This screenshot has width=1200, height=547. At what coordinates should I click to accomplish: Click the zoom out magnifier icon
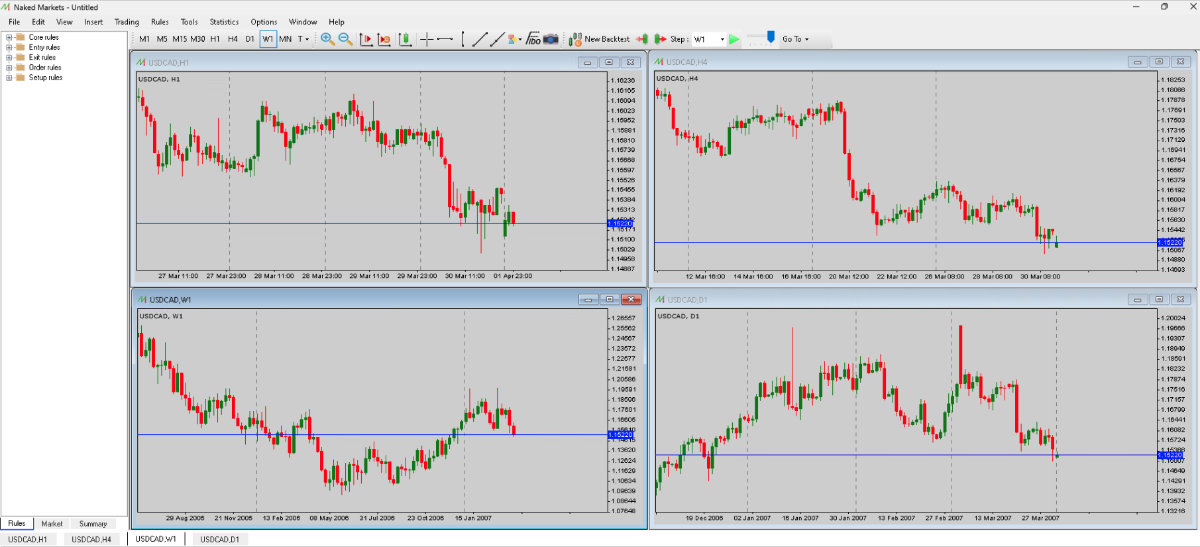coord(345,39)
